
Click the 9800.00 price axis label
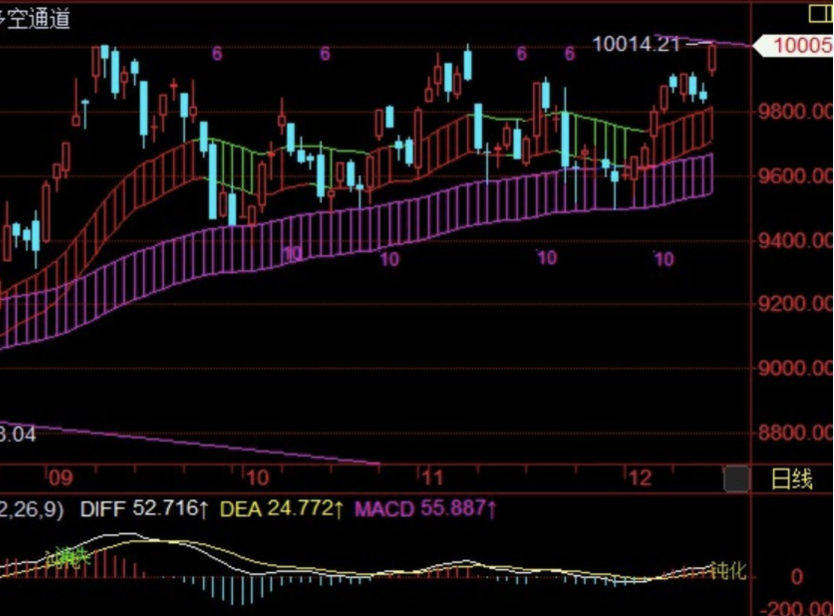pos(796,112)
